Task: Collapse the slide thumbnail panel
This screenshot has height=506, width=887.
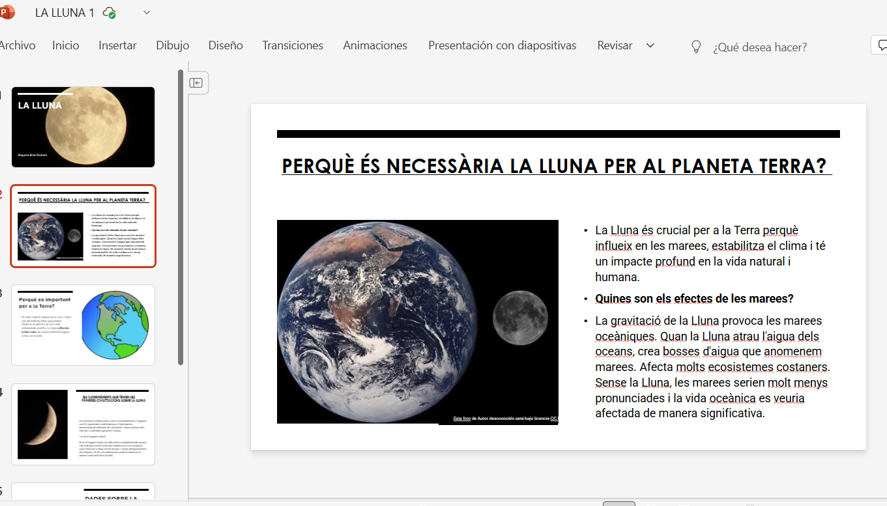Action: pos(197,83)
